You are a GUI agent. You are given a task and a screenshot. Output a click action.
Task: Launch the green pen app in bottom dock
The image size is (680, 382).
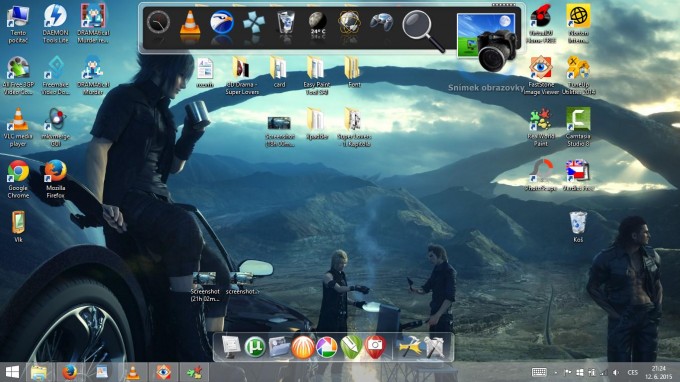click(351, 347)
